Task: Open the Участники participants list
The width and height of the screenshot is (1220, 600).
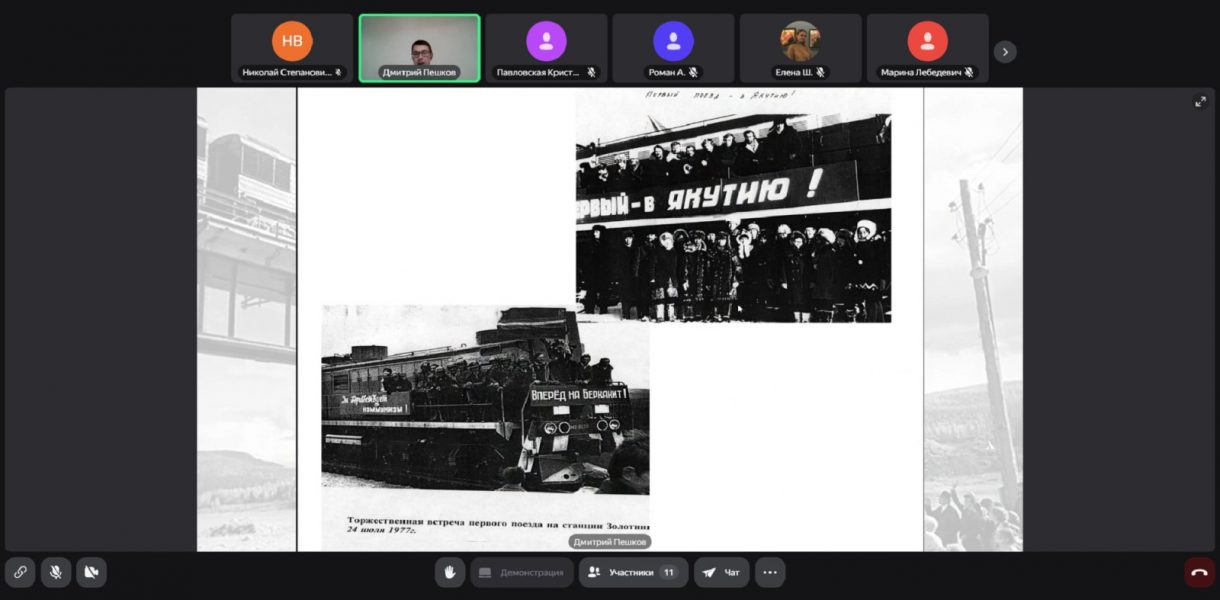Action: [620, 572]
